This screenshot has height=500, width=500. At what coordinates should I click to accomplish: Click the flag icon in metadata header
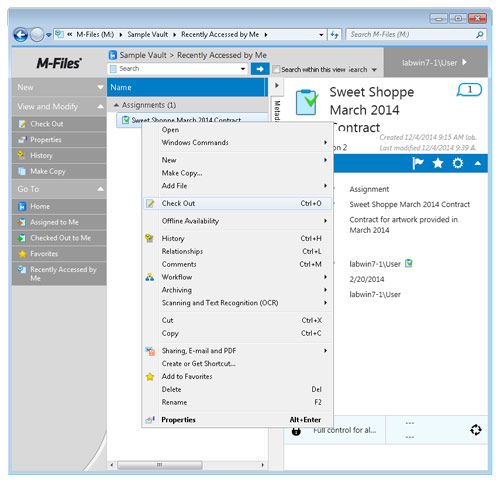coord(417,163)
